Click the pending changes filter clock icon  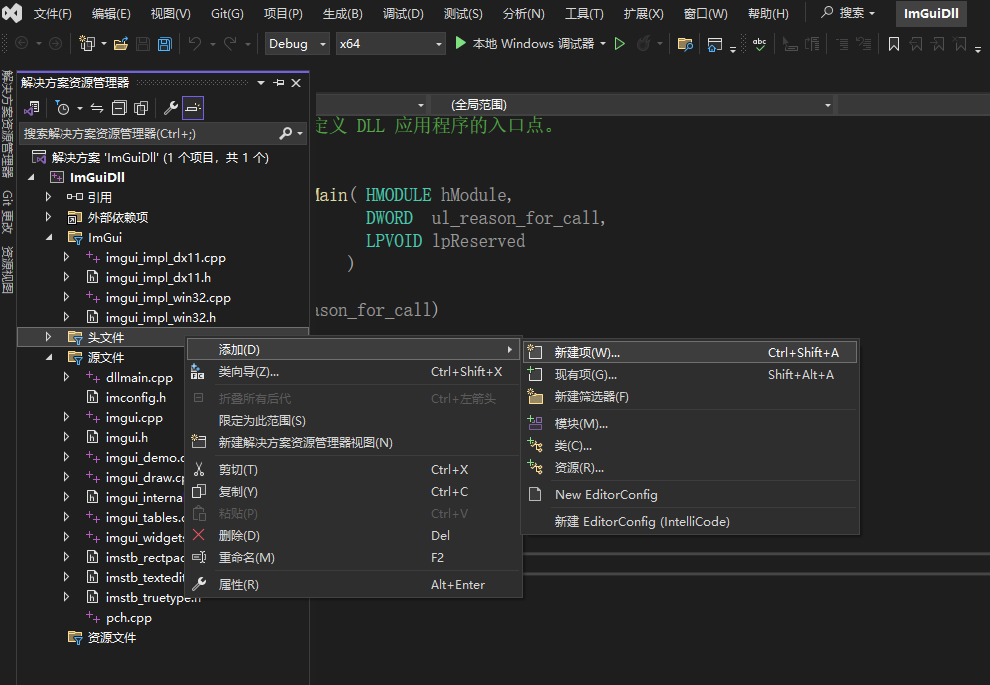(63, 108)
